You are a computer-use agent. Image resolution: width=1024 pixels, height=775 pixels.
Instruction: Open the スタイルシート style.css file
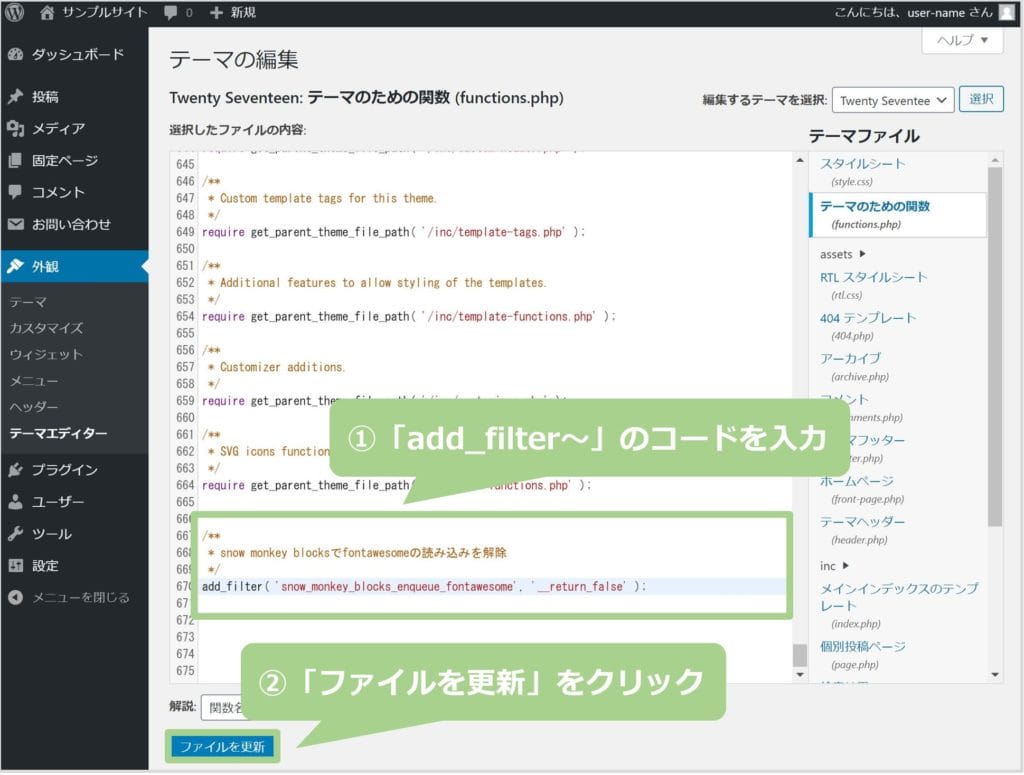[x=862, y=164]
